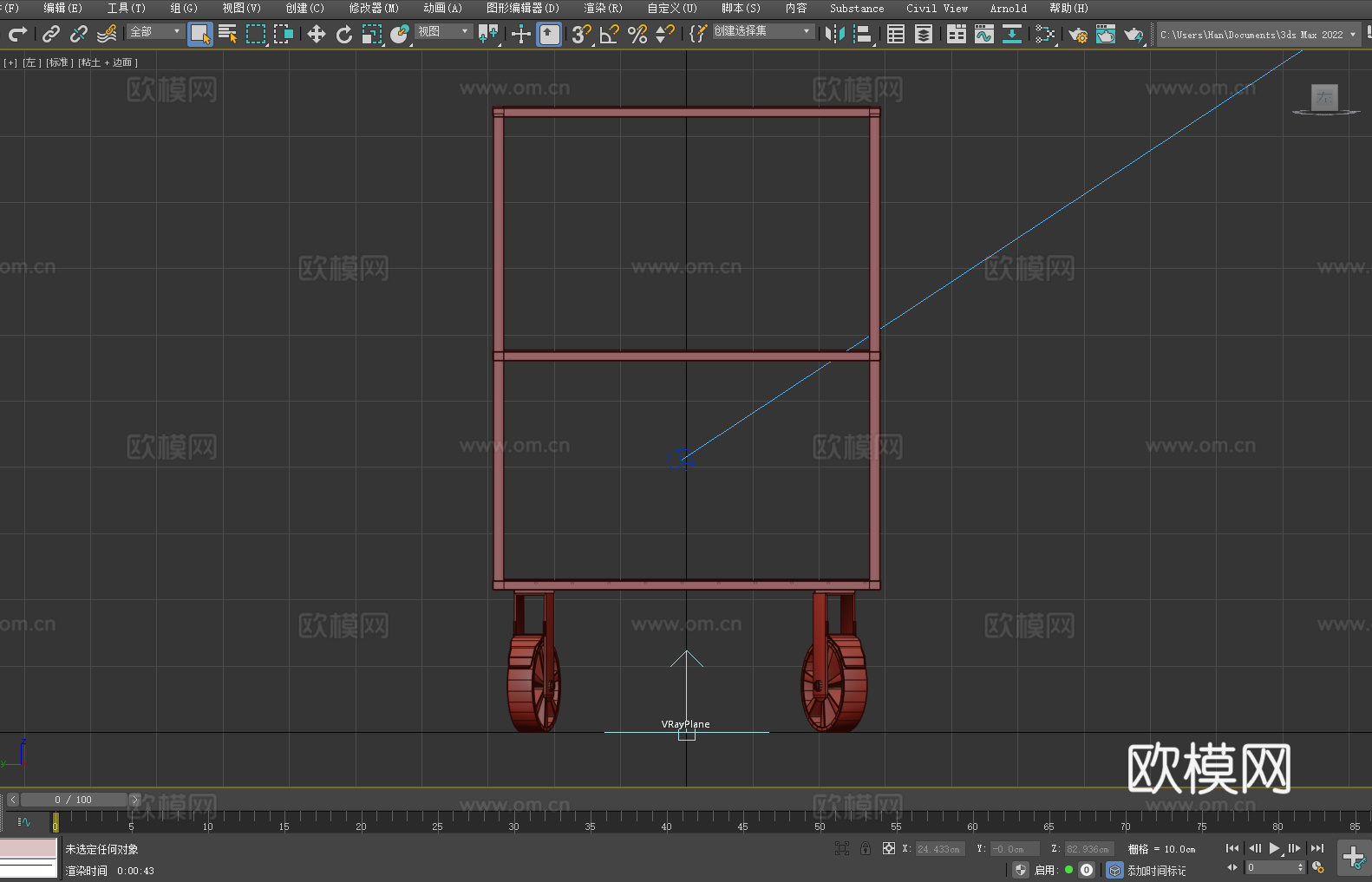Screen dimensions: 1372x882
Task: Open the Material Editor sphere icon
Action: tap(1044, 35)
